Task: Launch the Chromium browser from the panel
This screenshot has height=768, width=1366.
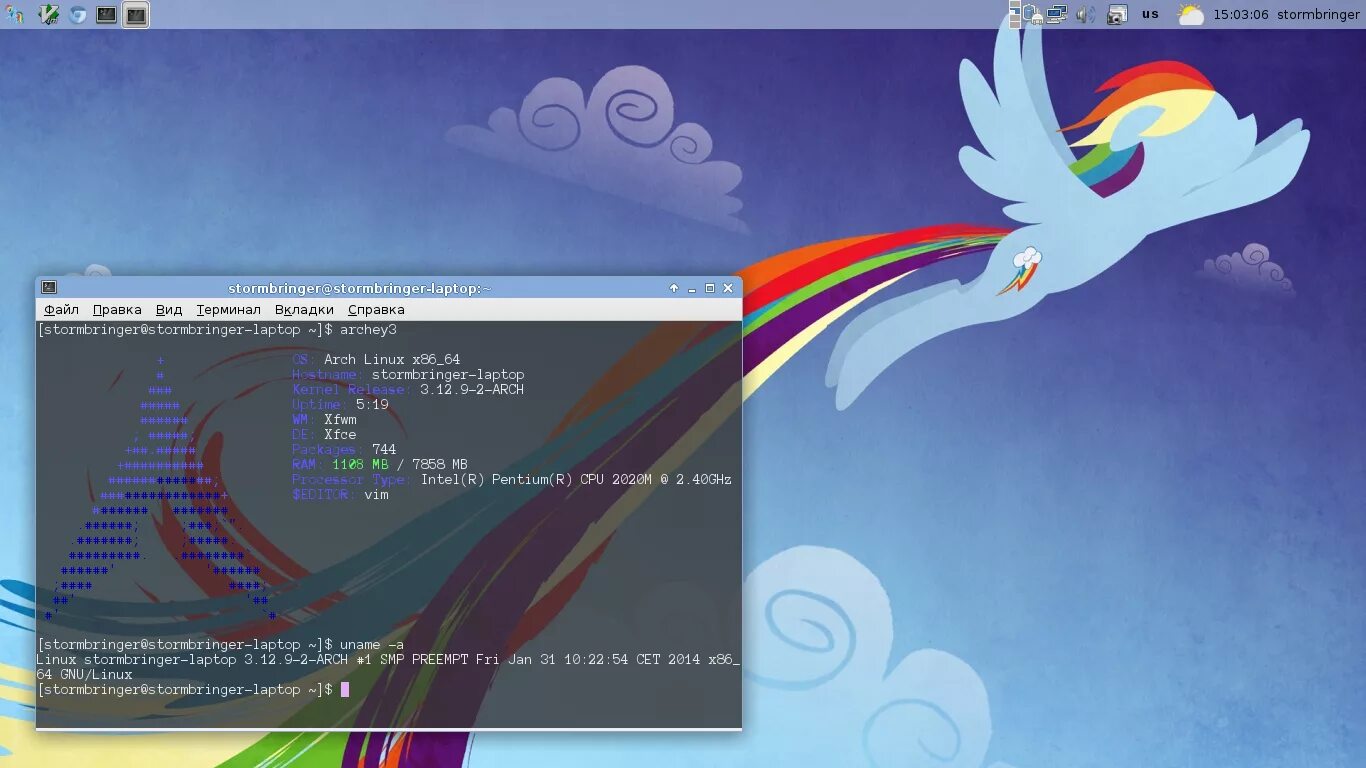Action: (77, 14)
